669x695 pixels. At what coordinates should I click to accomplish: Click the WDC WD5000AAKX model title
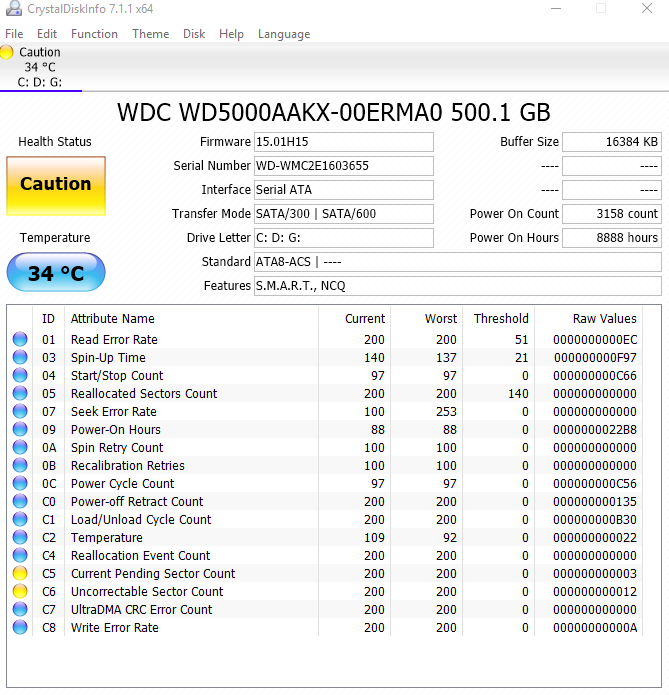(334, 113)
